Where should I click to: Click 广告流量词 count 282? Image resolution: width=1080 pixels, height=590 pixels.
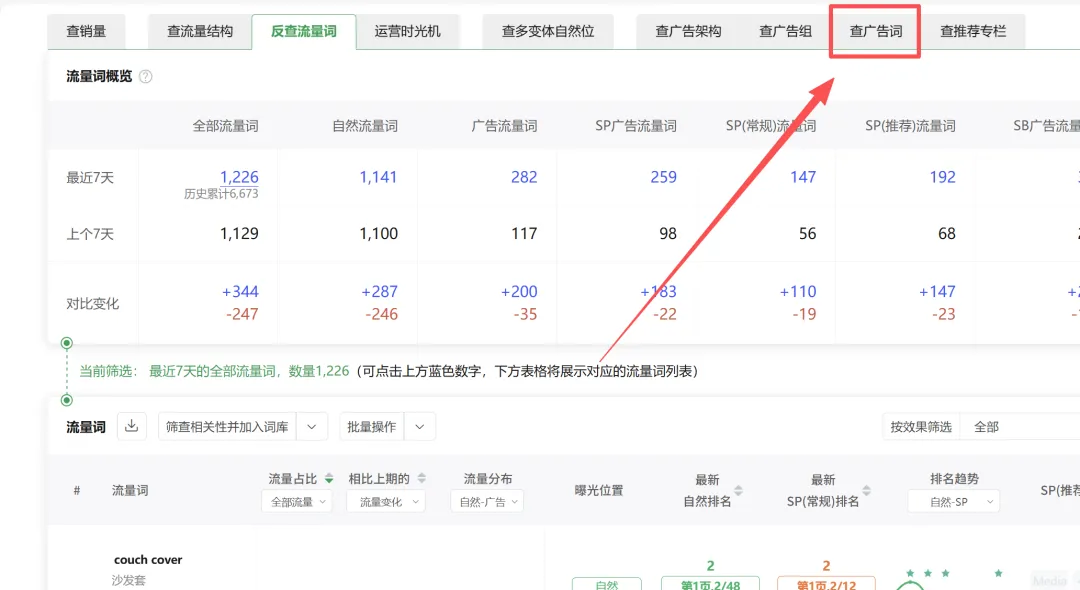pos(524,177)
